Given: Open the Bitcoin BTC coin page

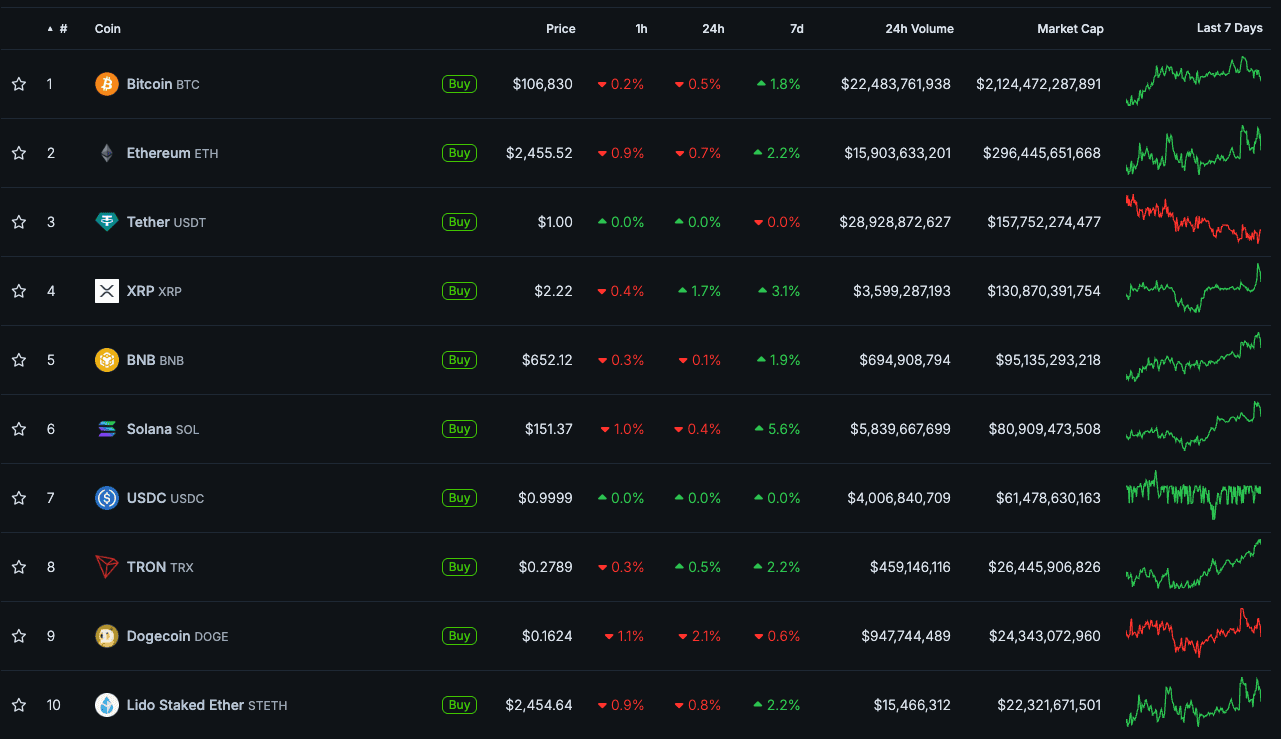Looking at the screenshot, I should coord(163,84).
